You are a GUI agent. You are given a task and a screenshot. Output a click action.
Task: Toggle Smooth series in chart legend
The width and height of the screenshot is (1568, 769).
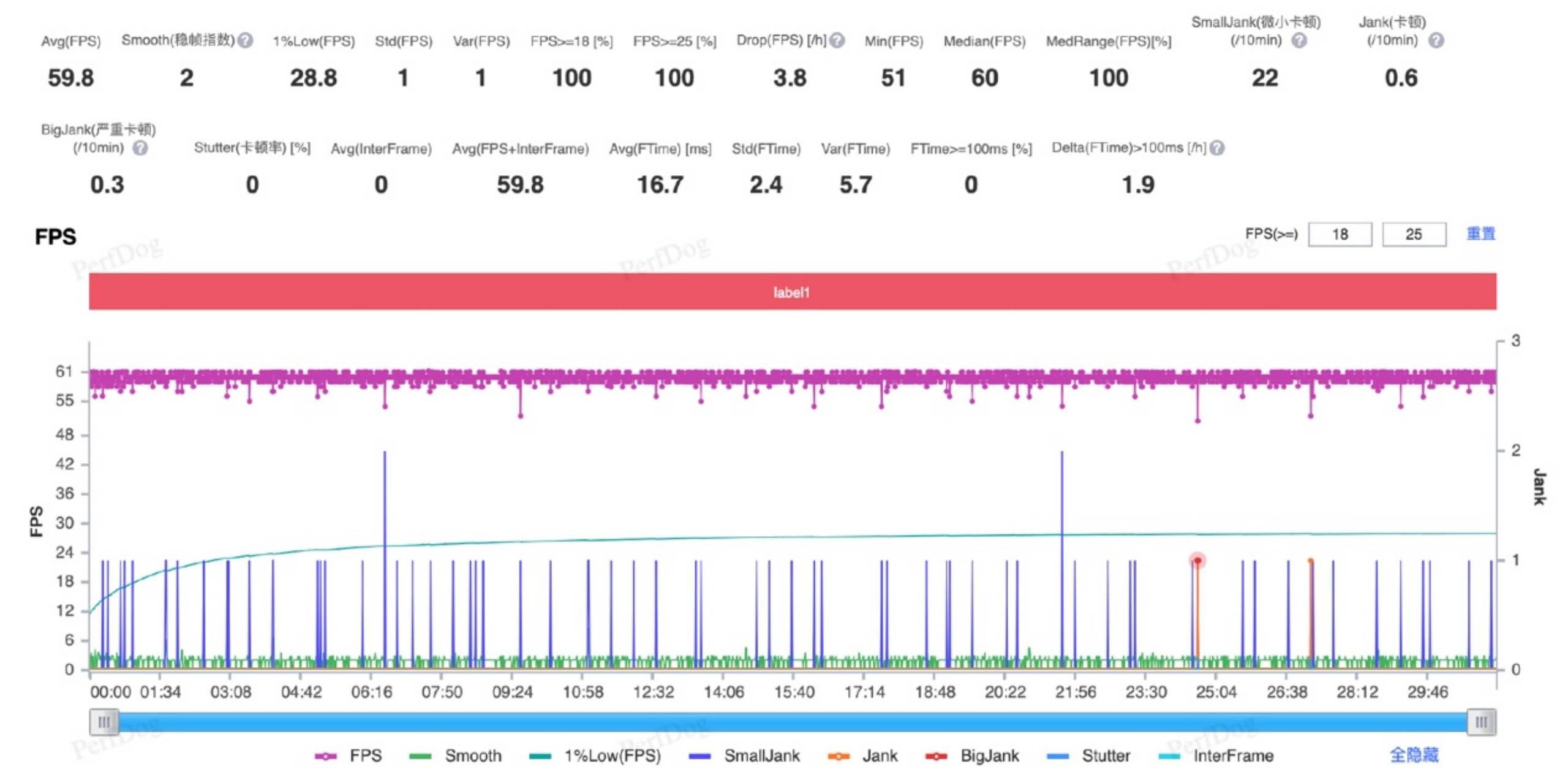455,756
